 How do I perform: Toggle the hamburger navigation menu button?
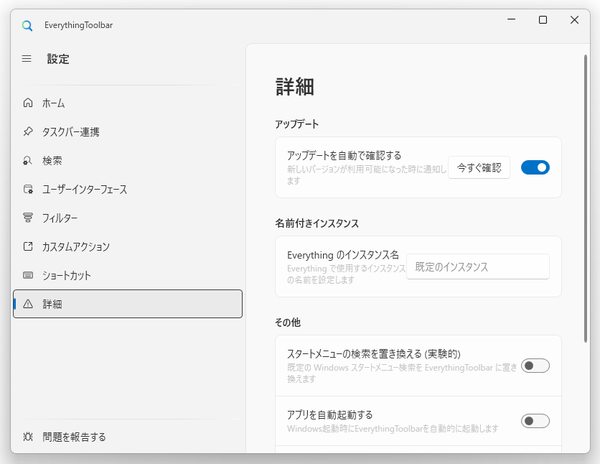(x=26, y=59)
